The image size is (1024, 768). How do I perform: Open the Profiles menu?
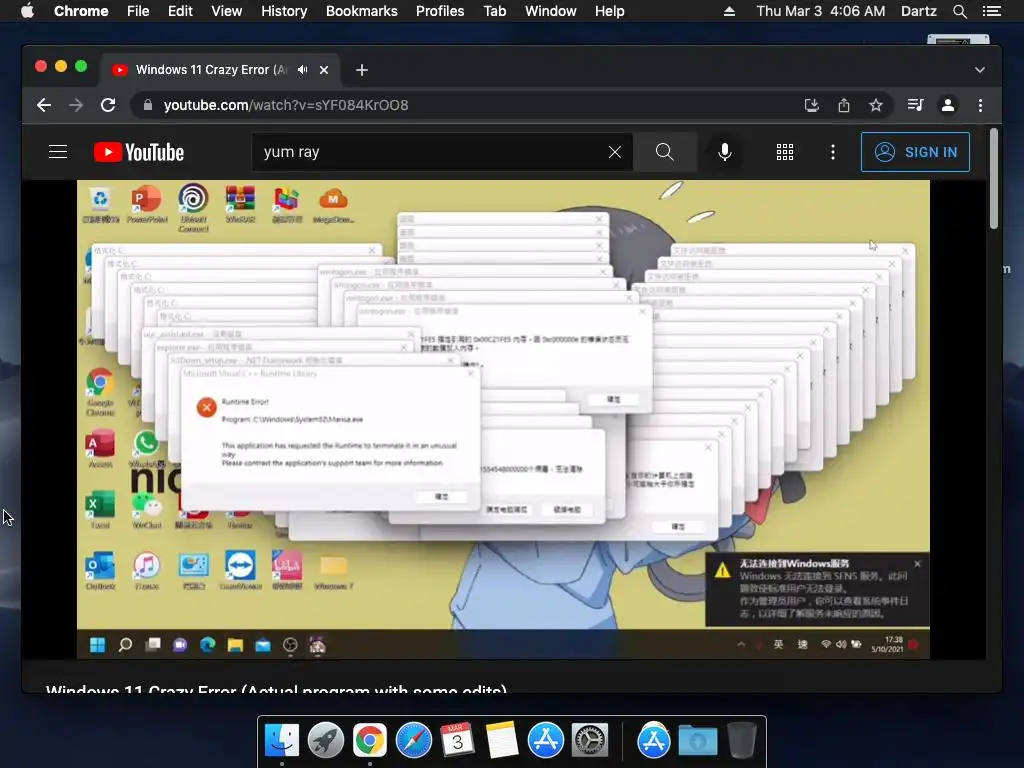click(x=440, y=11)
